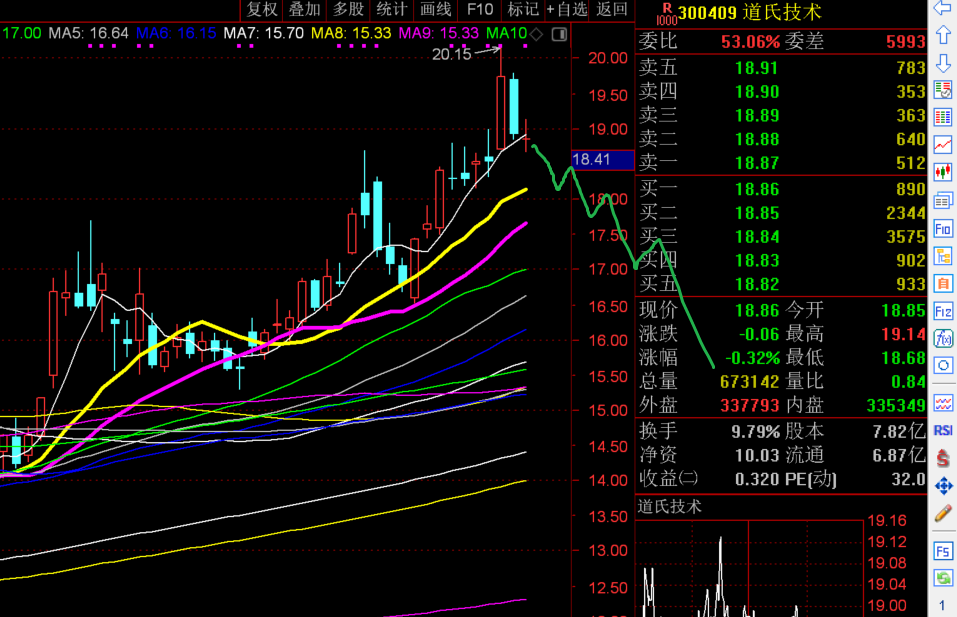The height and width of the screenshot is (617, 957).
Task: Click the back arrow icon in sidebar
Action: coord(943,8)
